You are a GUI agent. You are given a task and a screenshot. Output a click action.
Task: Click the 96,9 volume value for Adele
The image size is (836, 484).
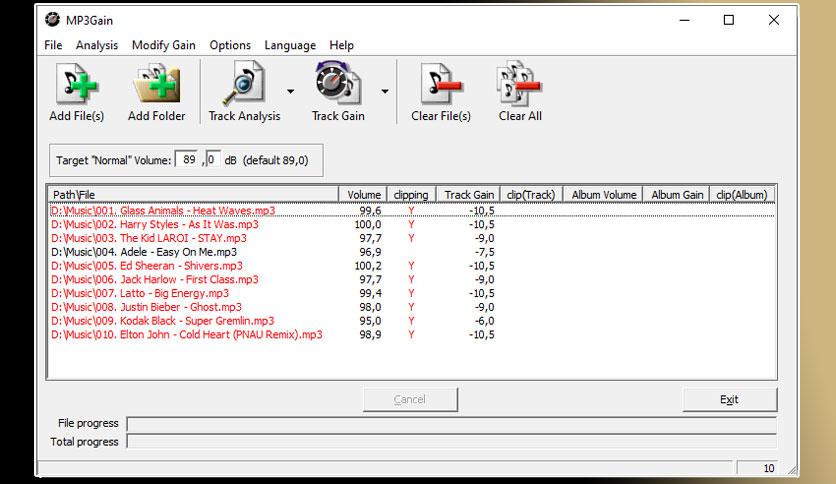[371, 252]
